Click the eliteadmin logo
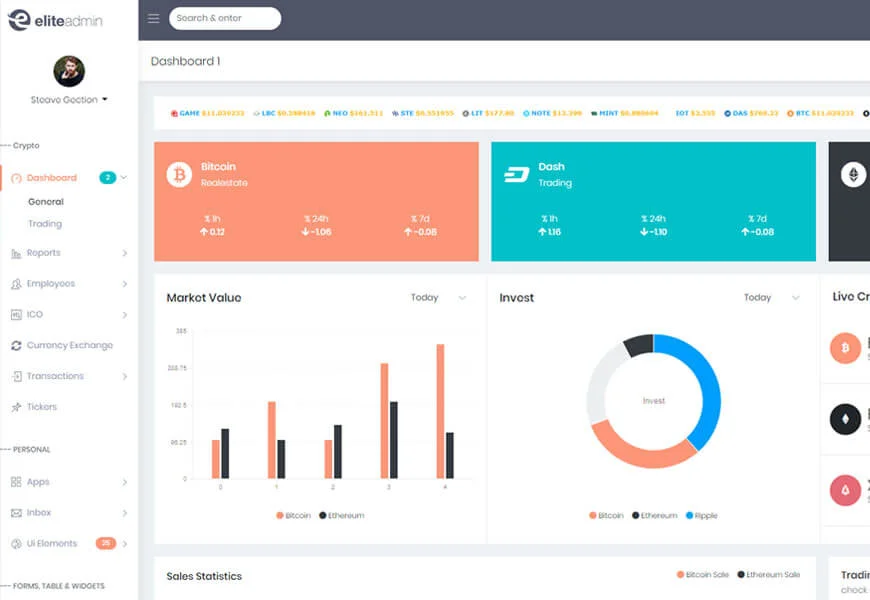 coord(55,21)
